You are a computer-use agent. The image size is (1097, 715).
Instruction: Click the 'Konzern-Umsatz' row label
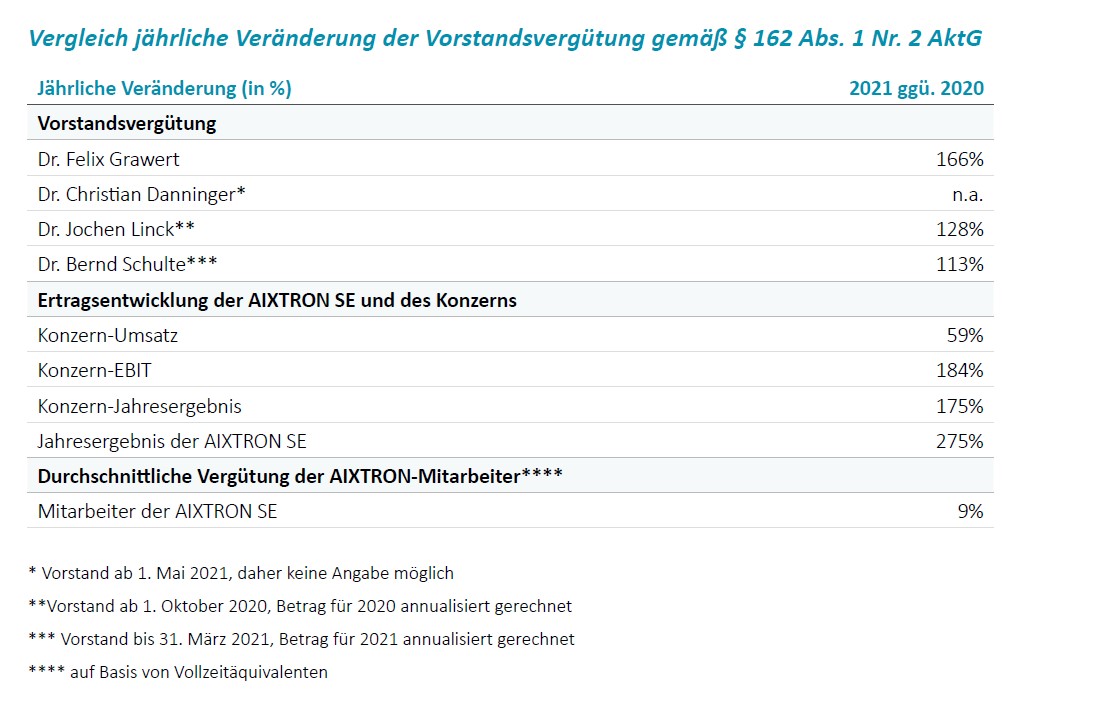click(x=108, y=335)
